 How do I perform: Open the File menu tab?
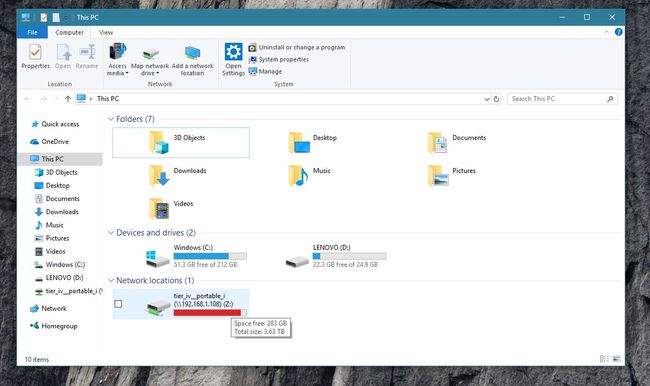(x=32, y=32)
